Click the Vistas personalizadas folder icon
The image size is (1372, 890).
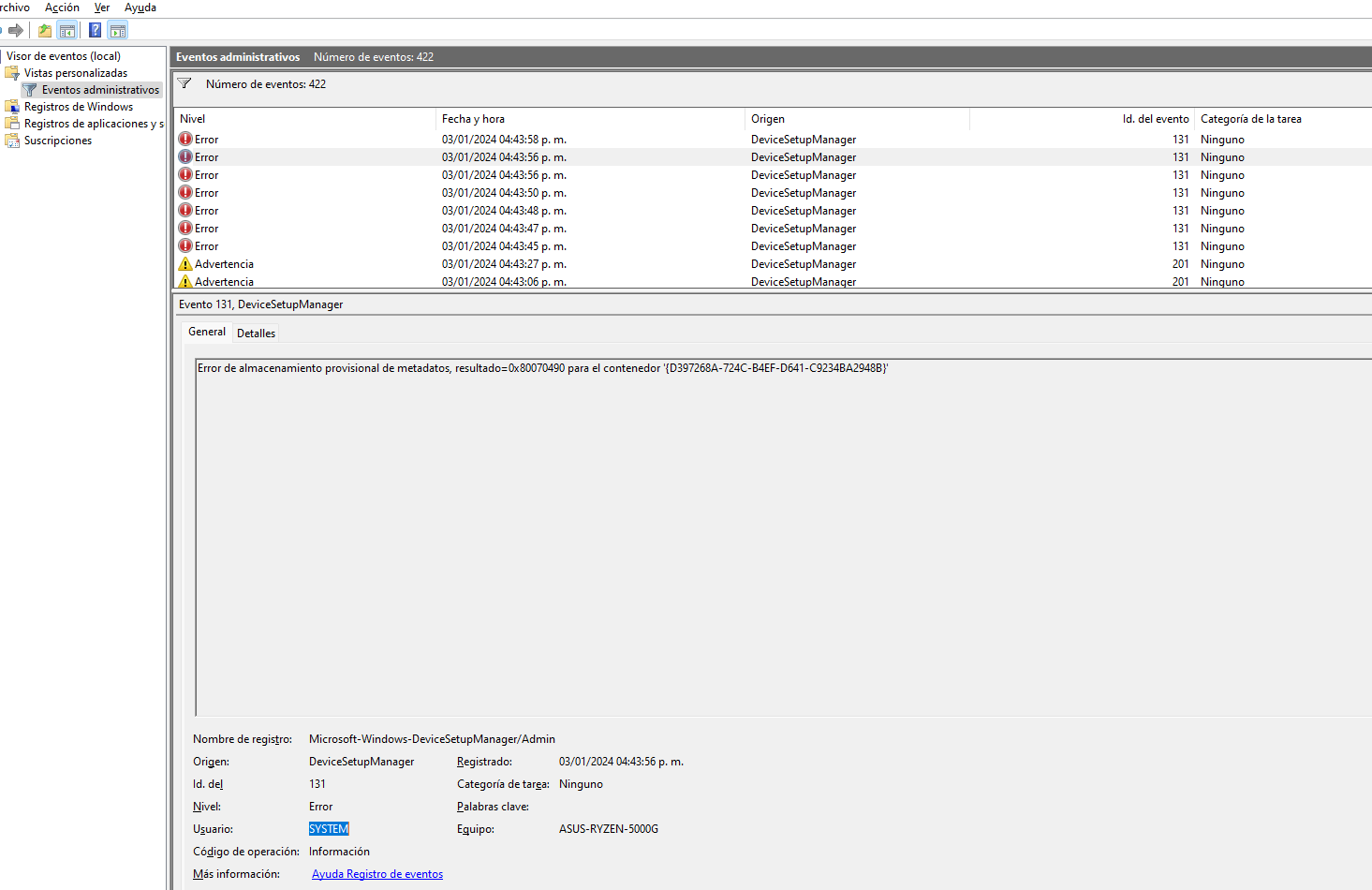coord(12,72)
